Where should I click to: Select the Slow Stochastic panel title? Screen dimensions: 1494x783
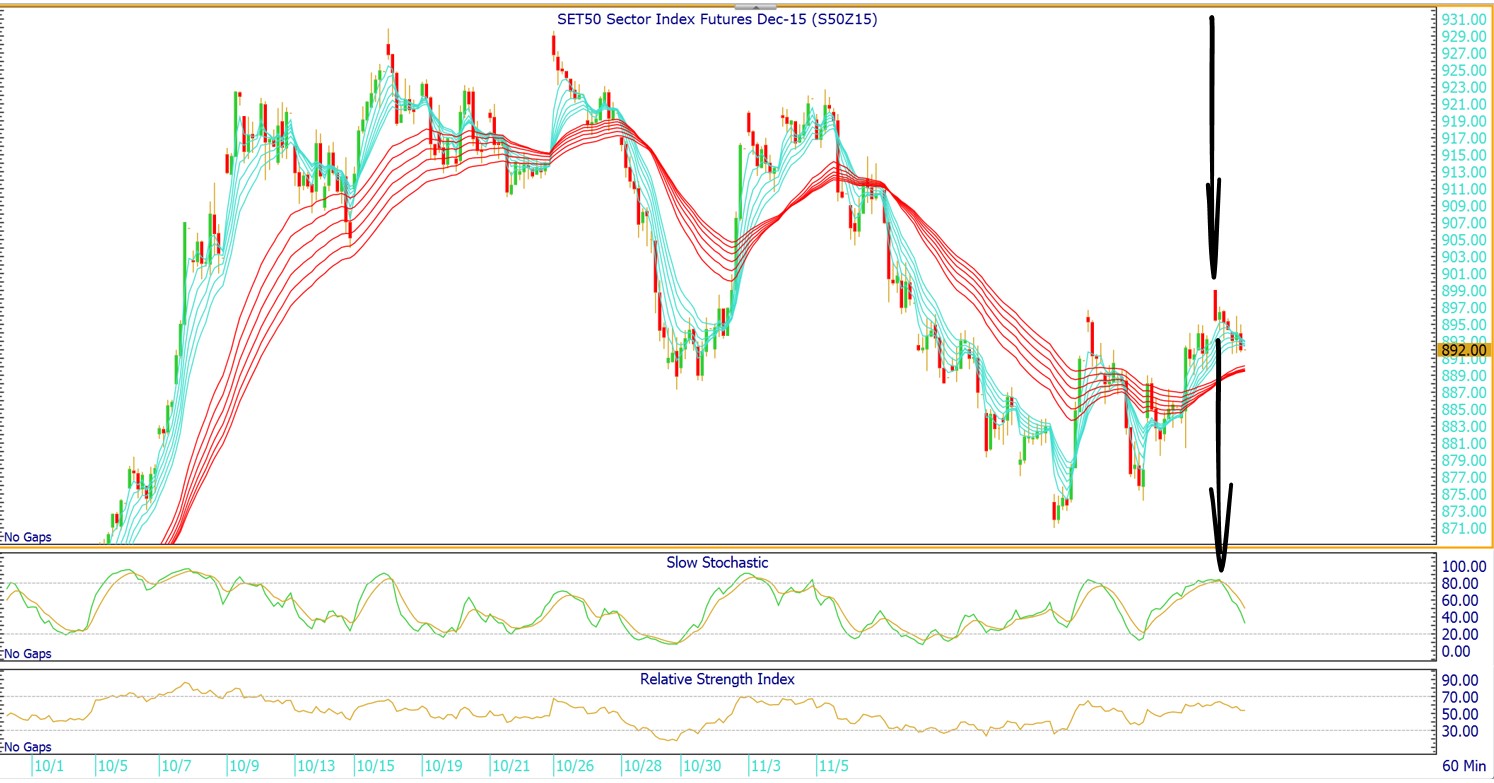[717, 562]
